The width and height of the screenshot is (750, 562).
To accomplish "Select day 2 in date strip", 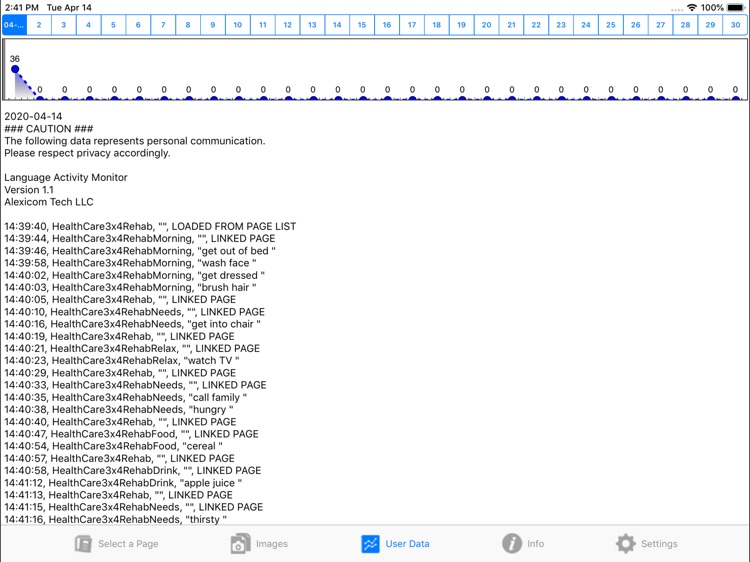I will pyautogui.click(x=39, y=25).
